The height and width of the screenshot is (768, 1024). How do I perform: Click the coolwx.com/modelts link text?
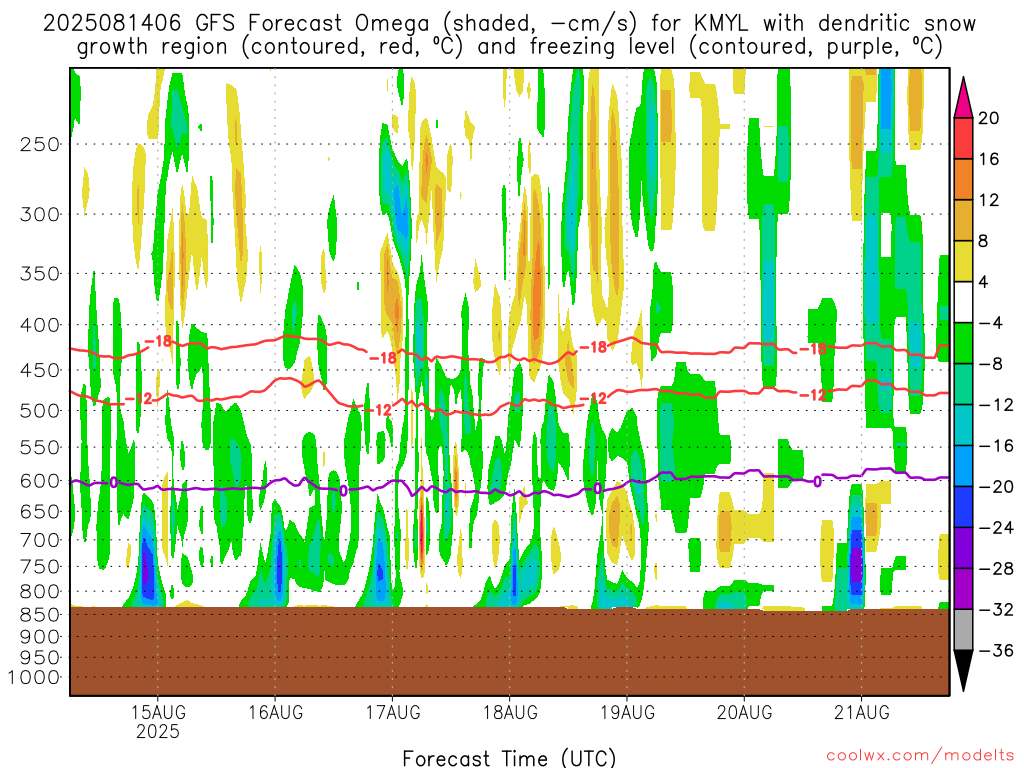[x=920, y=756]
